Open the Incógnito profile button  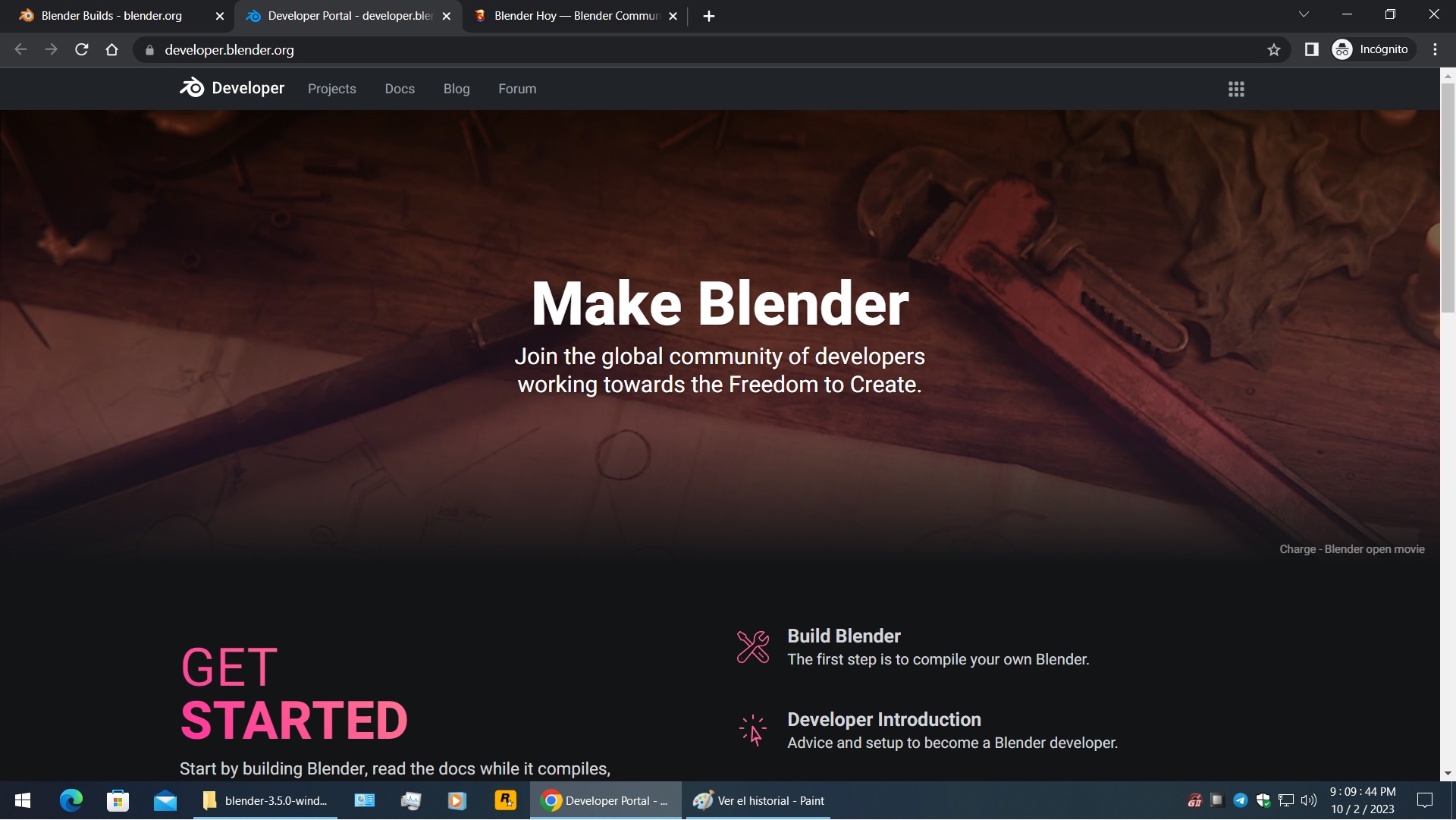pyautogui.click(x=1373, y=50)
